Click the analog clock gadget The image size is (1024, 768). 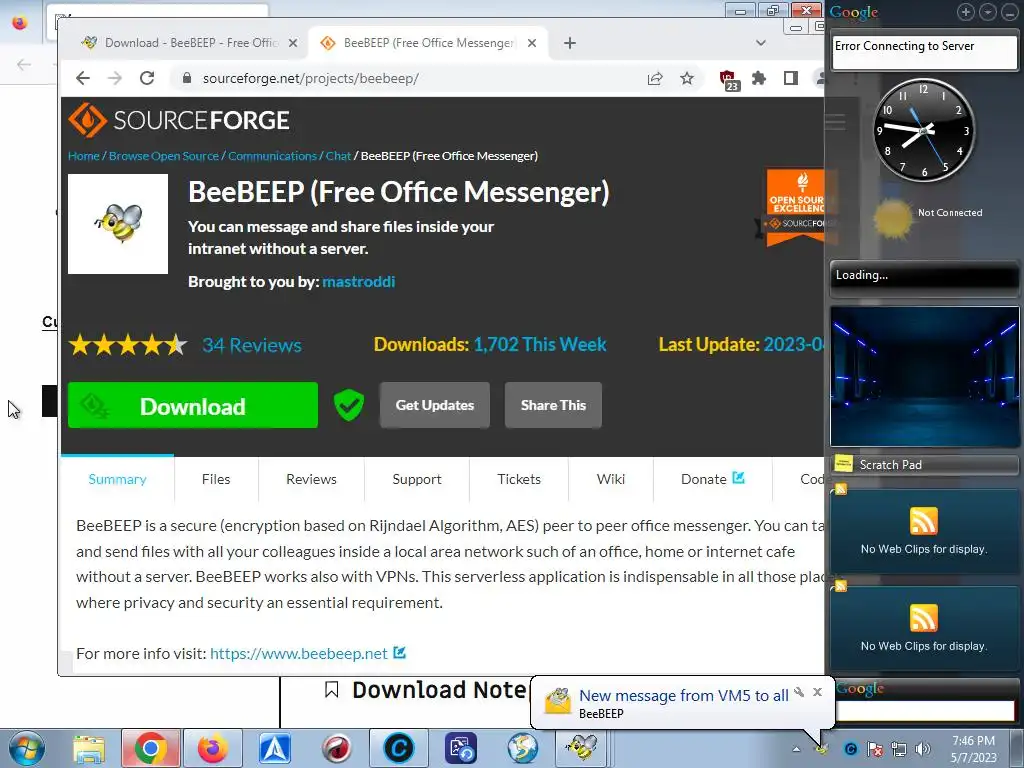click(924, 131)
